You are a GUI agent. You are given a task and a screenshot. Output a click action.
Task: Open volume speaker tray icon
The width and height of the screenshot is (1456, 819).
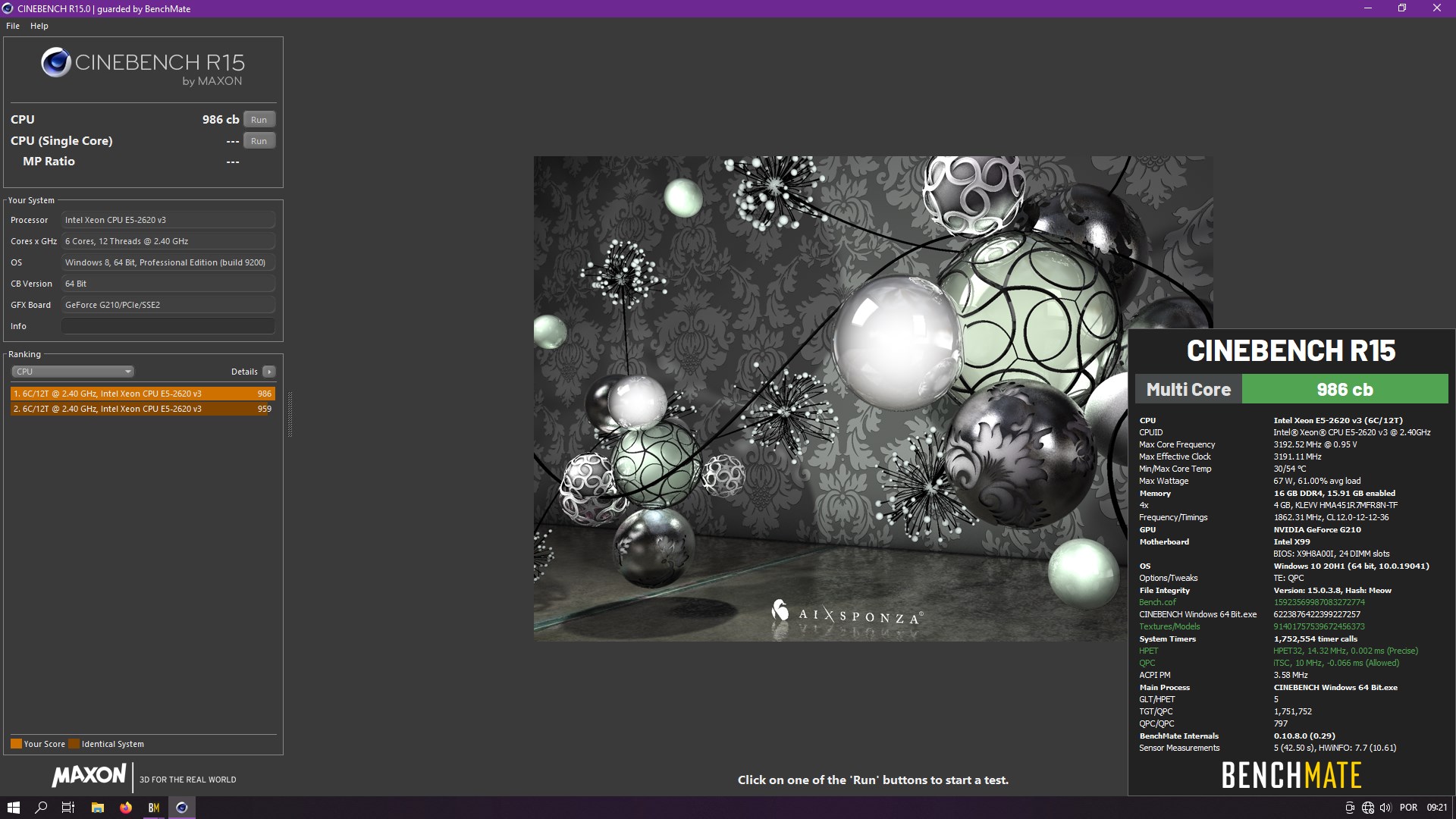tap(1385, 808)
